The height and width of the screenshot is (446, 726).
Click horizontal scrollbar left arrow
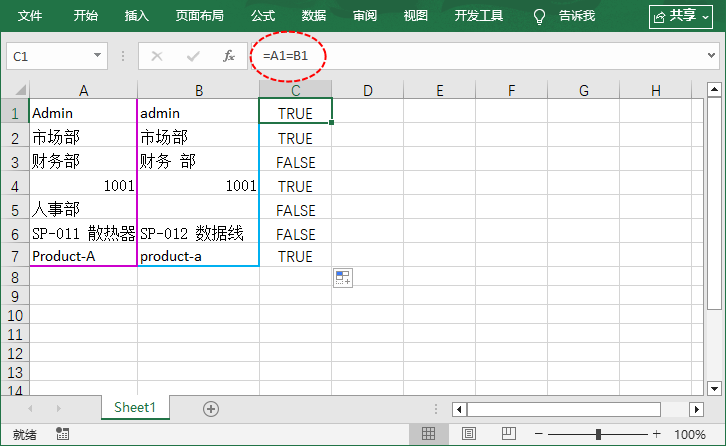pos(459,409)
